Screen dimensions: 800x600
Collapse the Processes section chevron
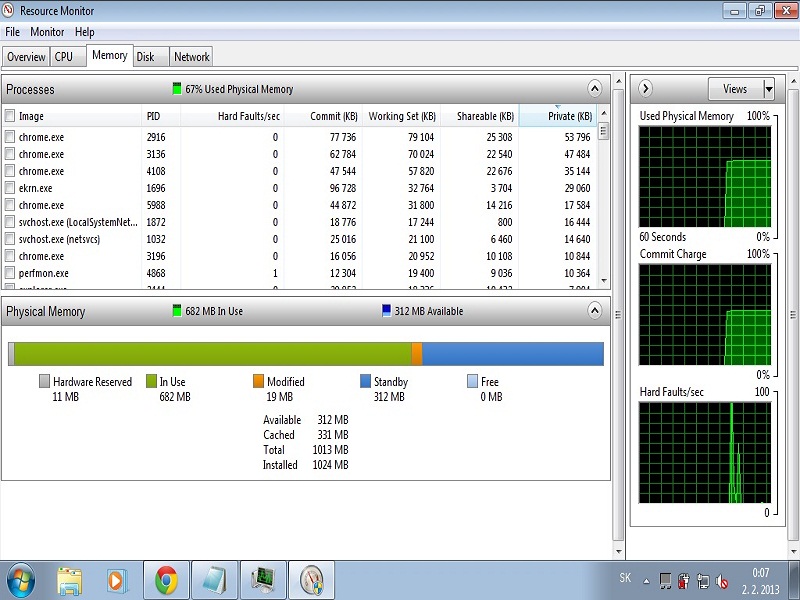coord(595,89)
